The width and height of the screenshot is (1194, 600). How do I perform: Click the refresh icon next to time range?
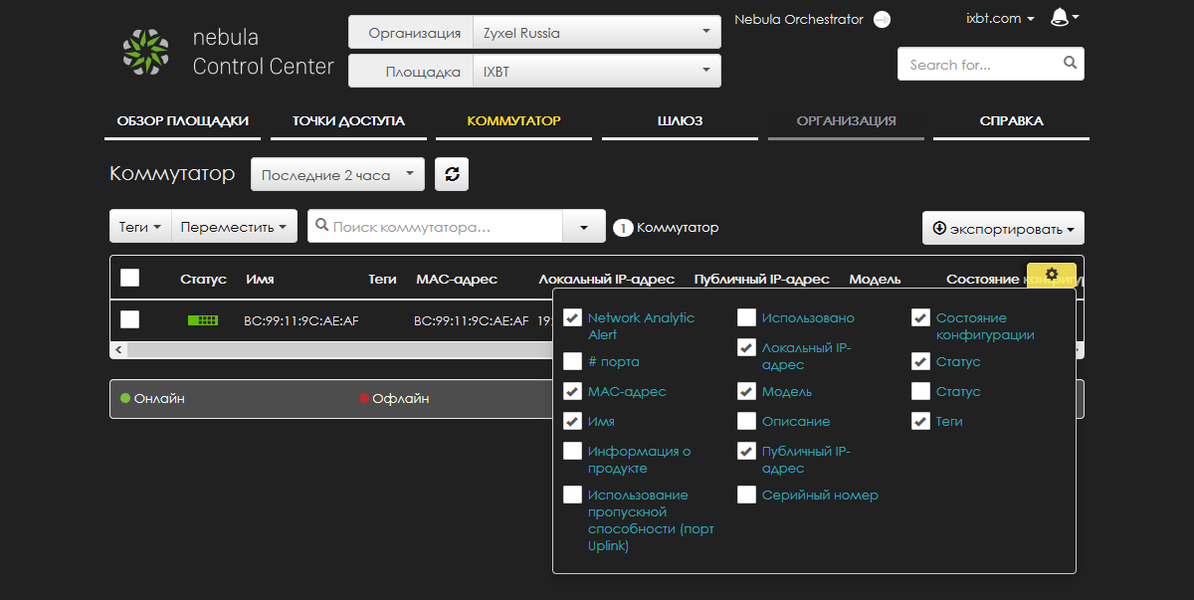point(452,174)
